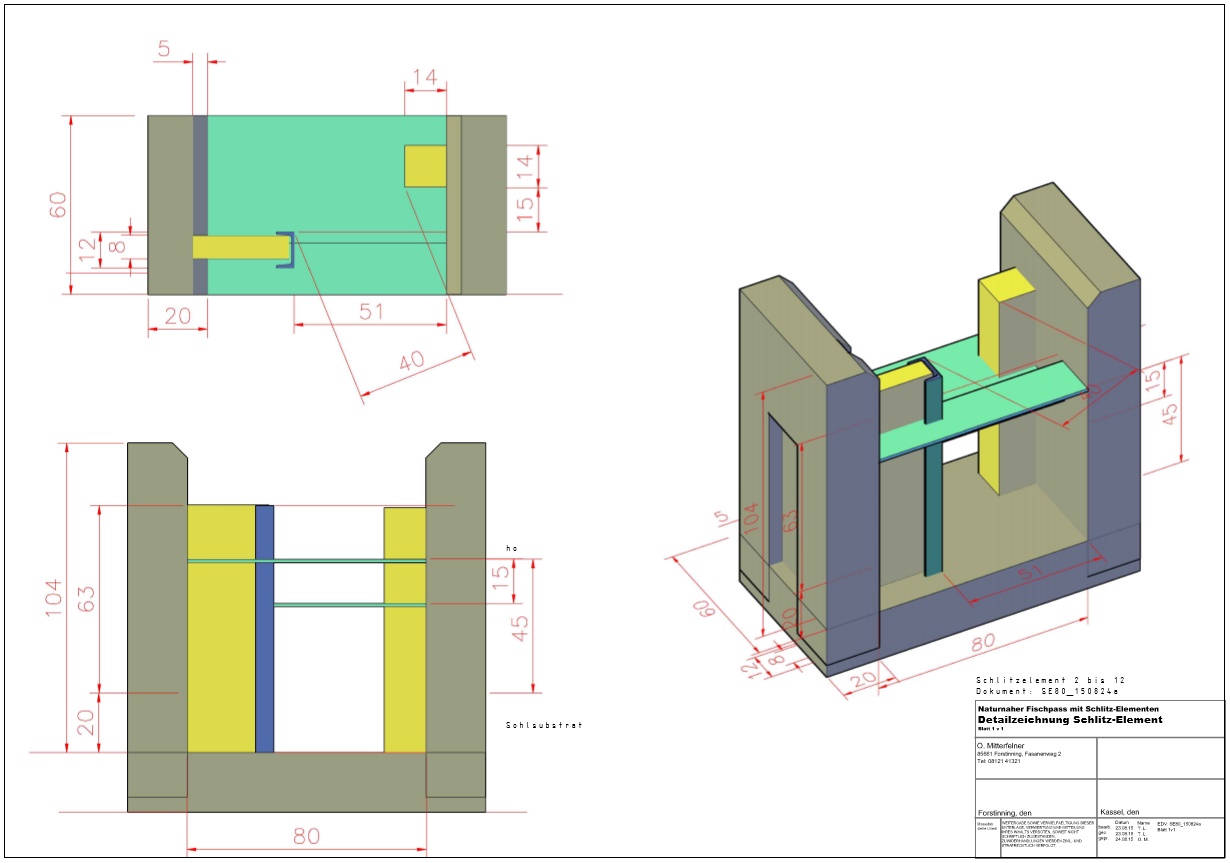Click the "Detailzeichnung Schlitz-Element" title text
This screenshot has height=863, width=1230.
[1069, 720]
